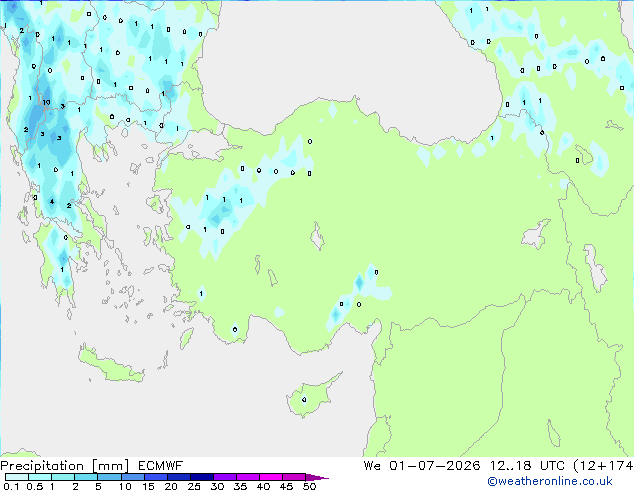Click the 5–10 mm legend color swatch
634x490 pixels.
coord(109,477)
